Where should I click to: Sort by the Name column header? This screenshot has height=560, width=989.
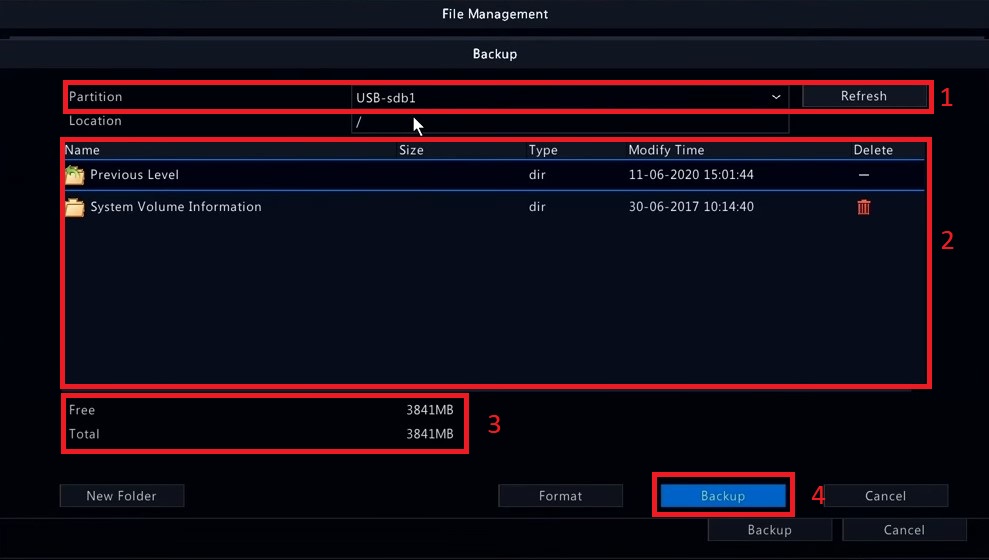pos(83,150)
